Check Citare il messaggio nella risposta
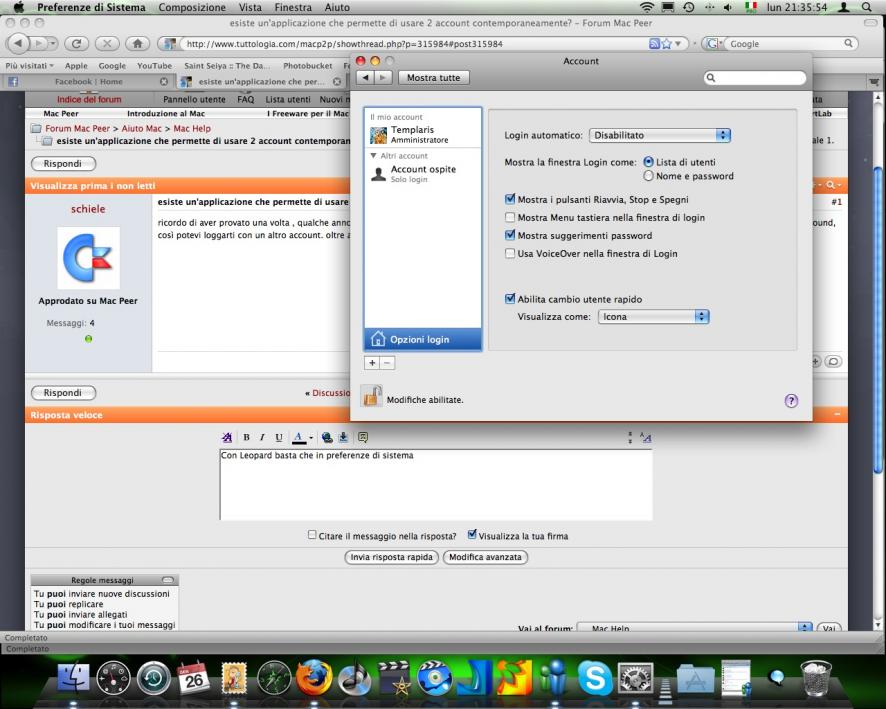This screenshot has width=886, height=709. click(x=312, y=534)
